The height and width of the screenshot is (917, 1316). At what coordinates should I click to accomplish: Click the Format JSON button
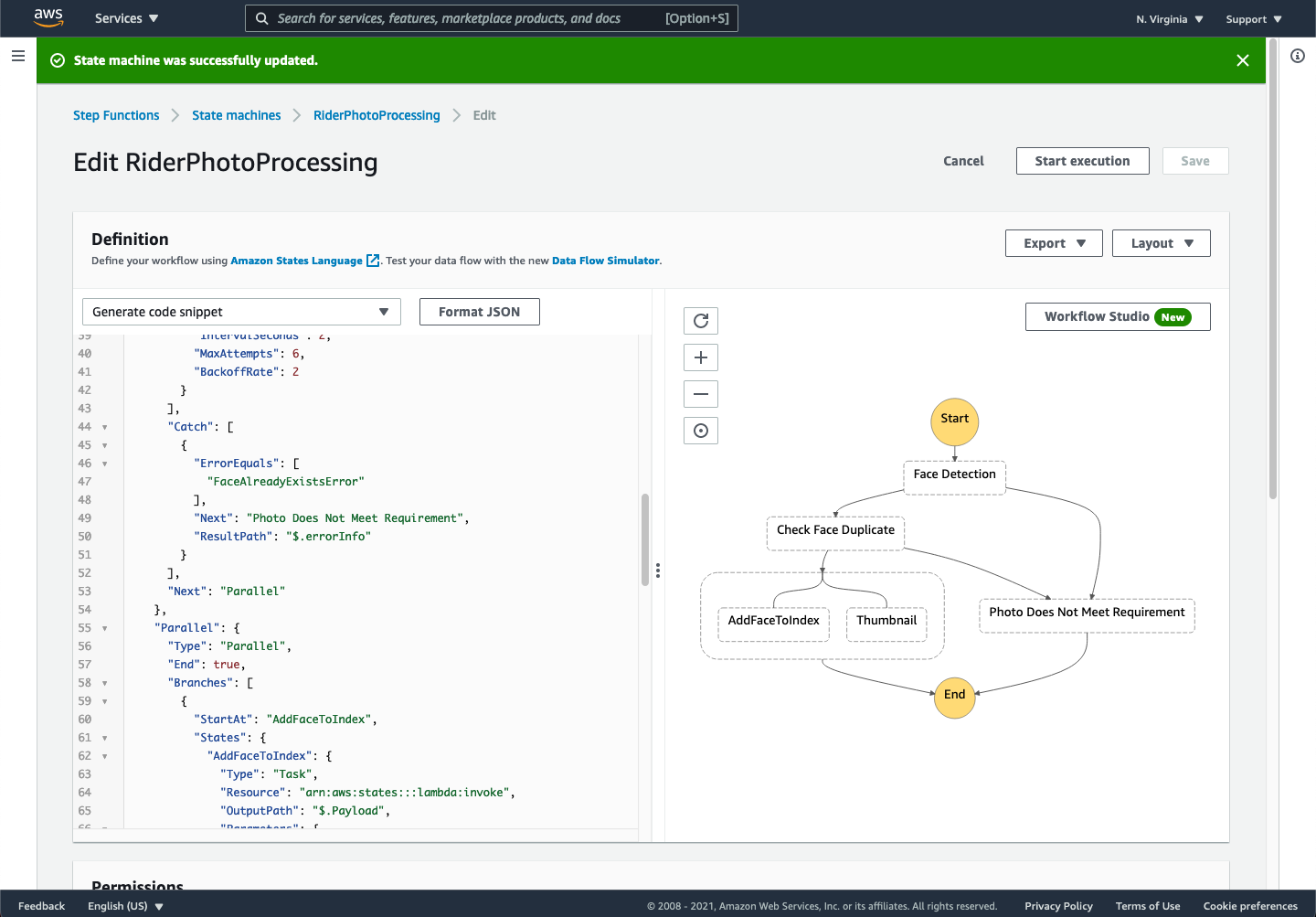pyautogui.click(x=479, y=312)
